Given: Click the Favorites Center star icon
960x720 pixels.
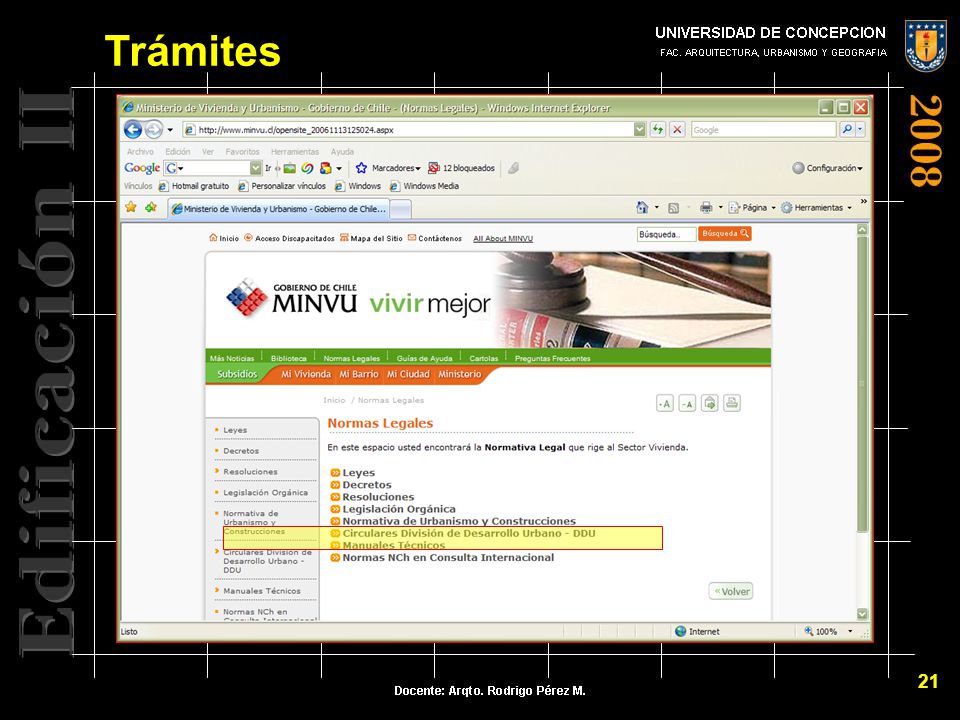Looking at the screenshot, I should [x=131, y=207].
